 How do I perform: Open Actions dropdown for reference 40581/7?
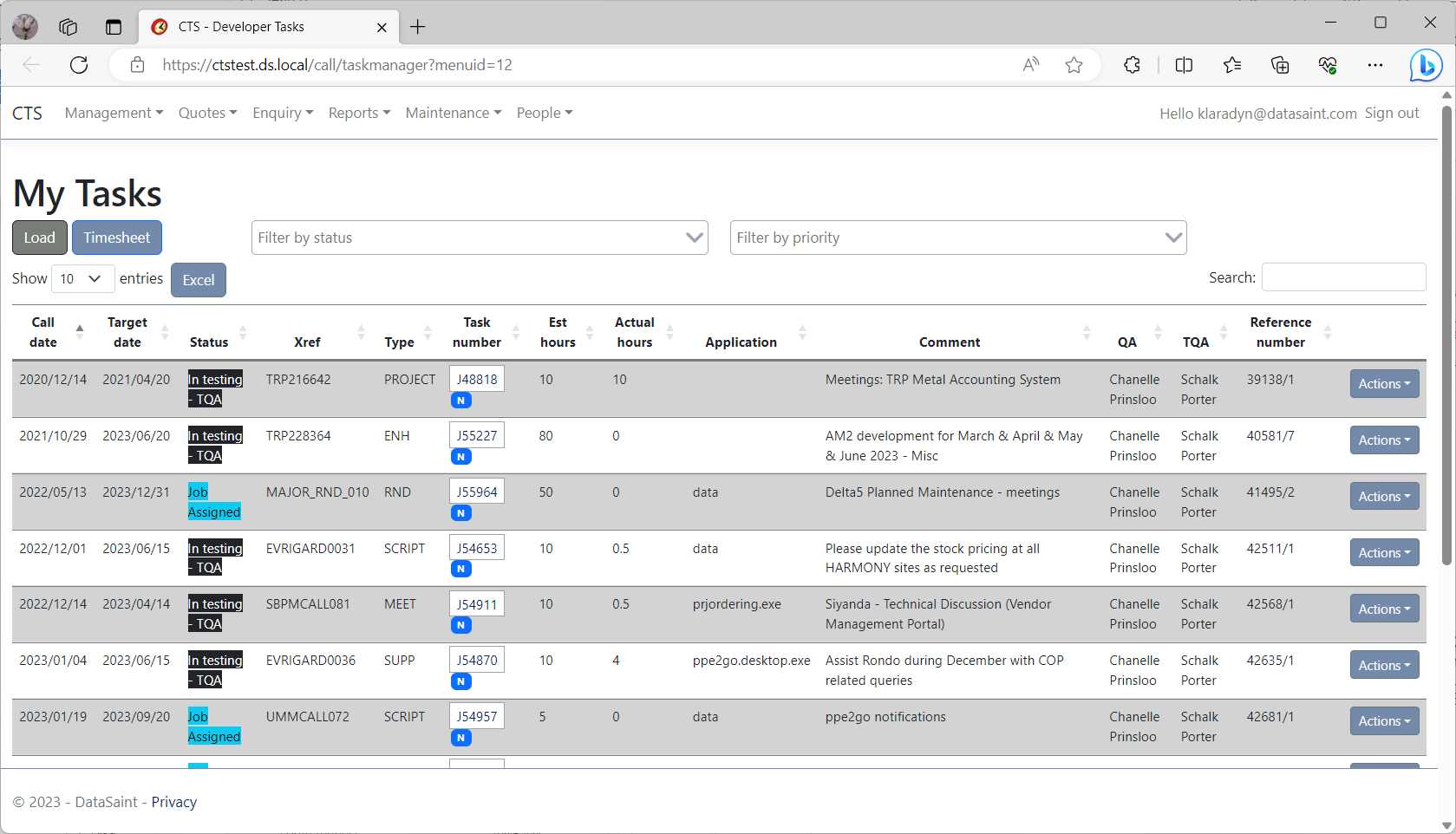1384,440
